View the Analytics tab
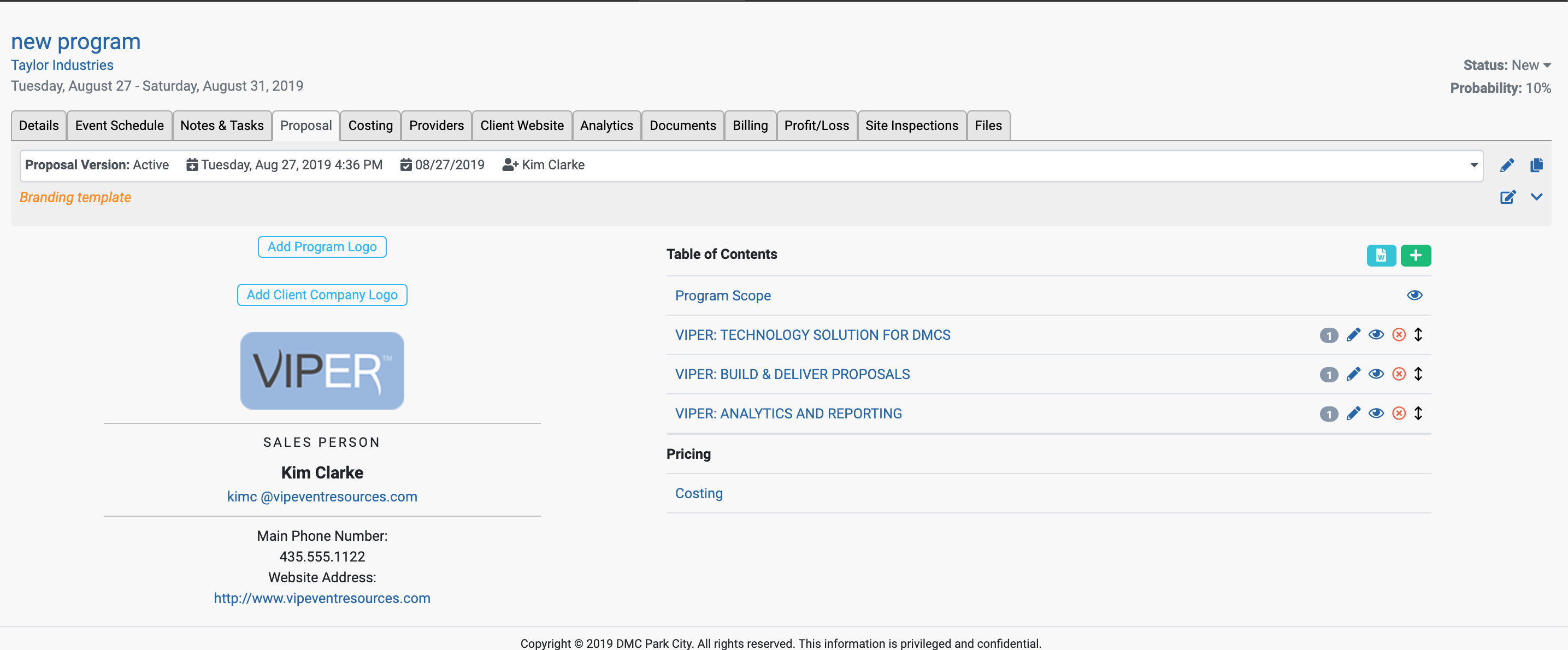This screenshot has height=650, width=1568. (606, 126)
